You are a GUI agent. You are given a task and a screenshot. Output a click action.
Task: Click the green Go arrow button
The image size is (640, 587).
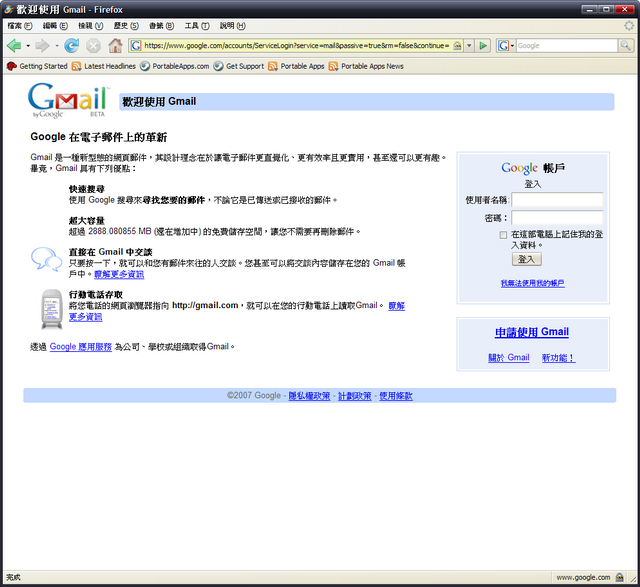point(483,45)
